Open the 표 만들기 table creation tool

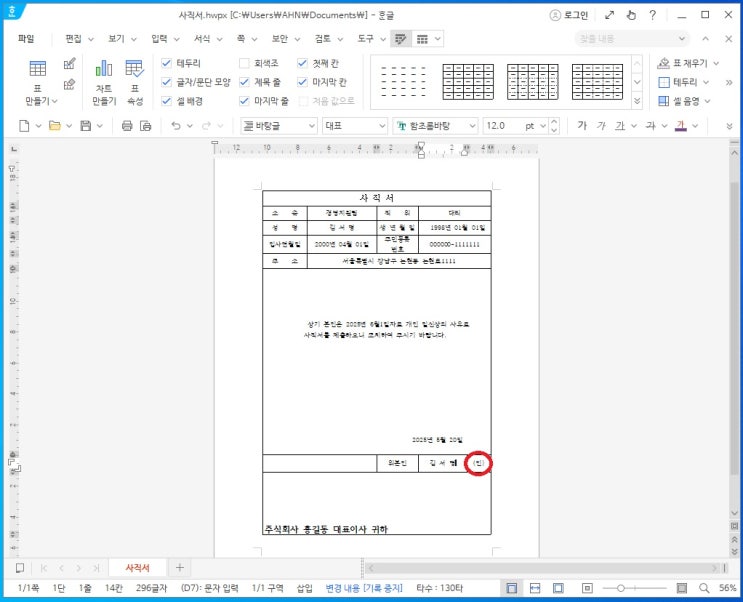click(x=38, y=82)
